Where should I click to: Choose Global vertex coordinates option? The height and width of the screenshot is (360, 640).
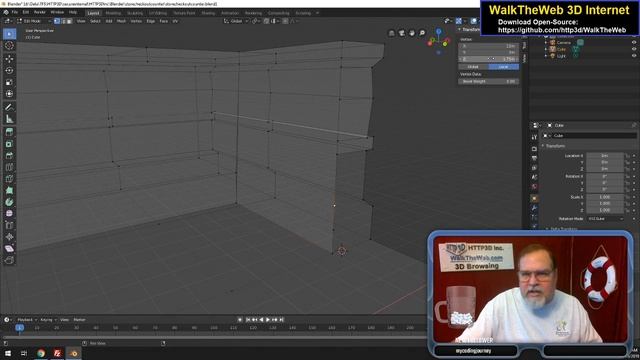[x=473, y=67]
